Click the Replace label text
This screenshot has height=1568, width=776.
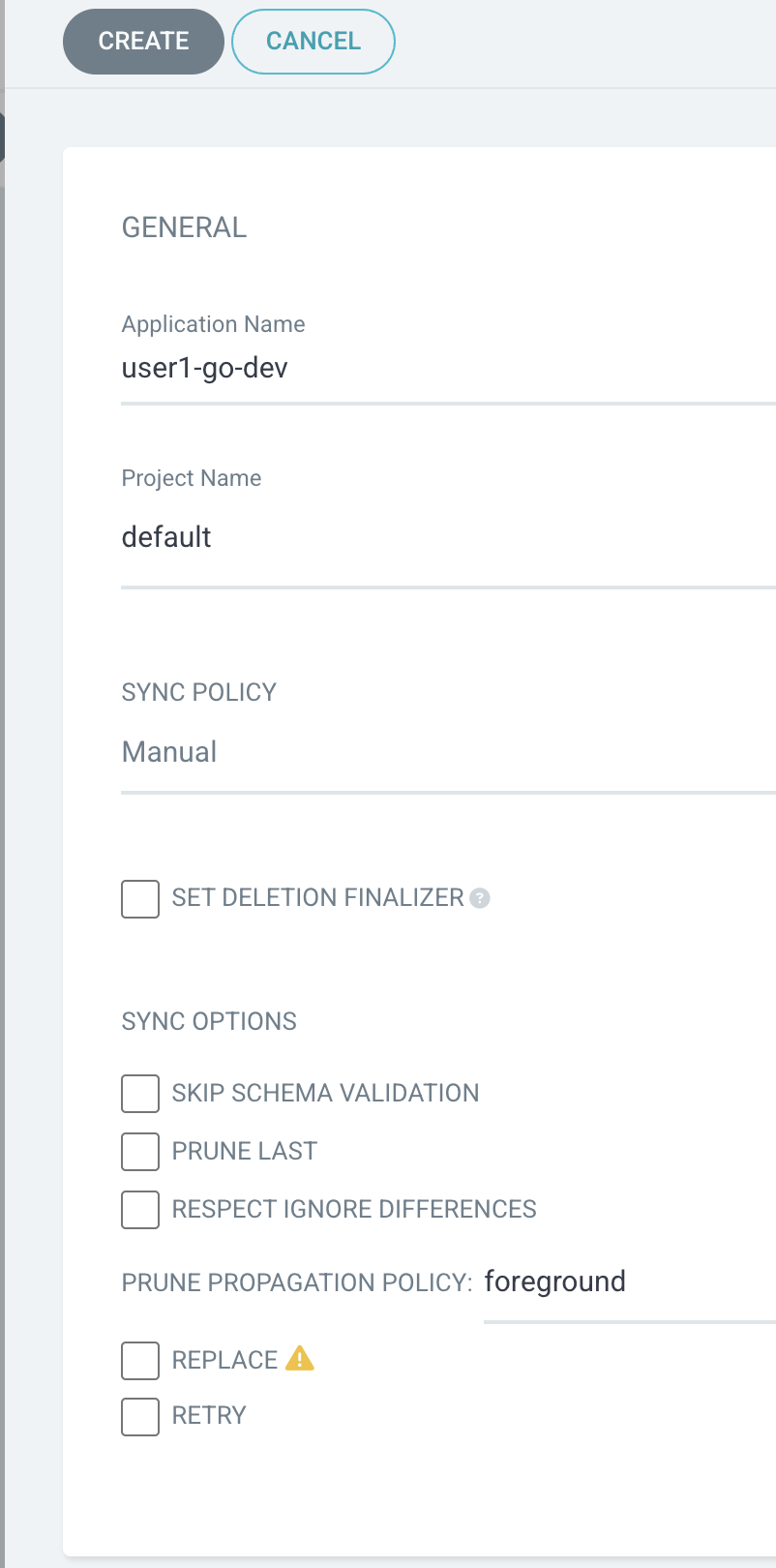224,1360
